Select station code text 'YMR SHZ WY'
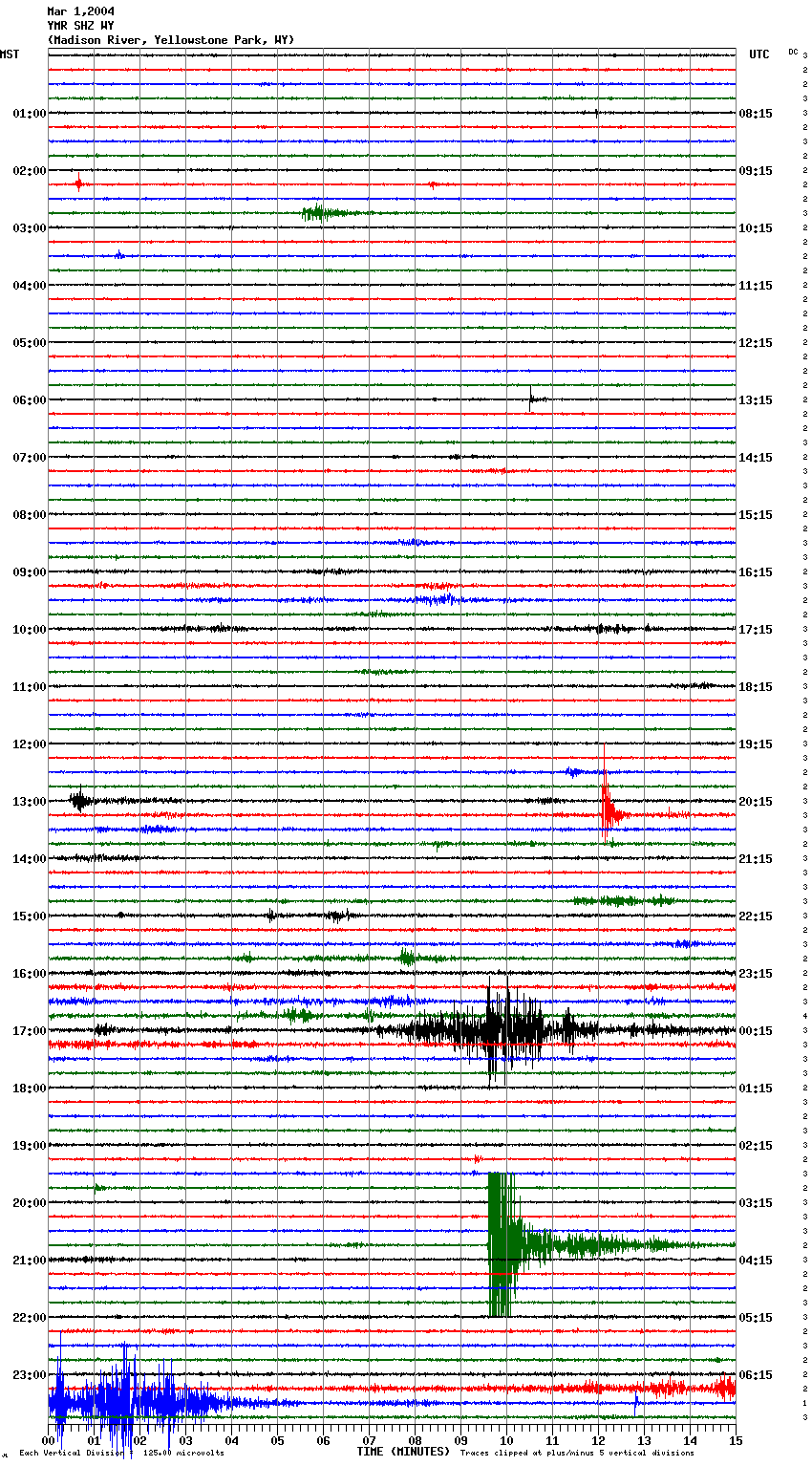The image size is (812, 1466). 80,26
